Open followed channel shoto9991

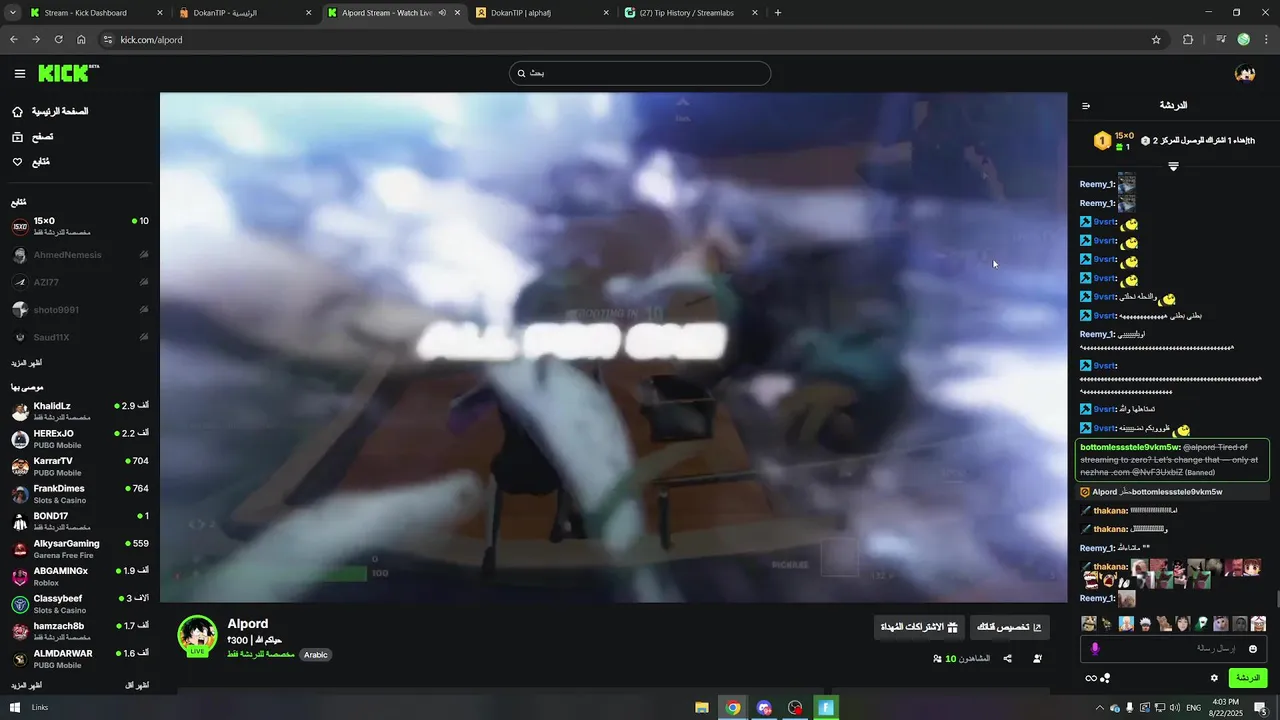(80, 310)
